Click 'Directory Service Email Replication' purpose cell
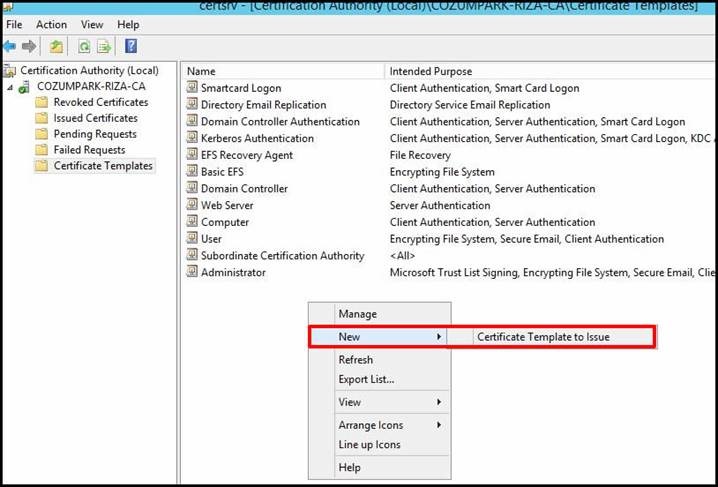Image resolution: width=718 pixels, height=487 pixels. 470,105
